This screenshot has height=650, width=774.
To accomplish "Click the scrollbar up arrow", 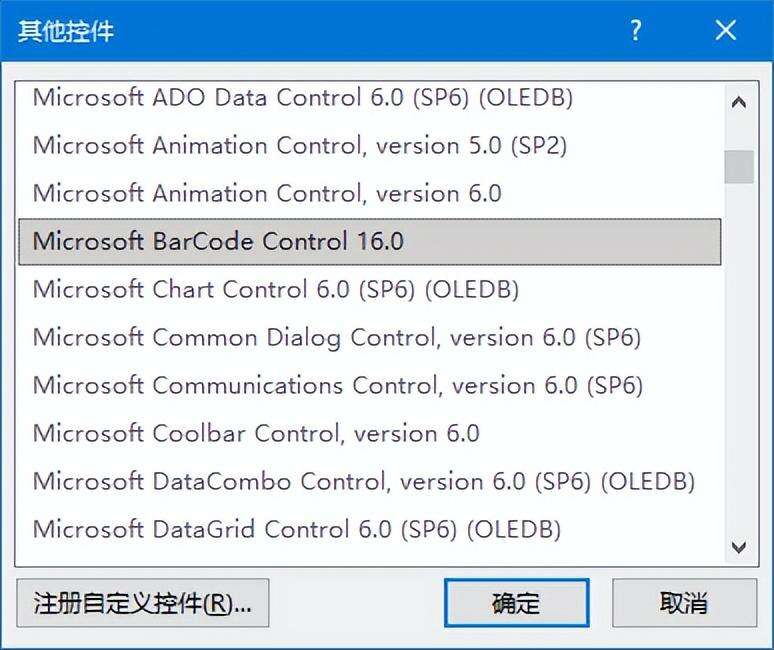I will 739,102.
